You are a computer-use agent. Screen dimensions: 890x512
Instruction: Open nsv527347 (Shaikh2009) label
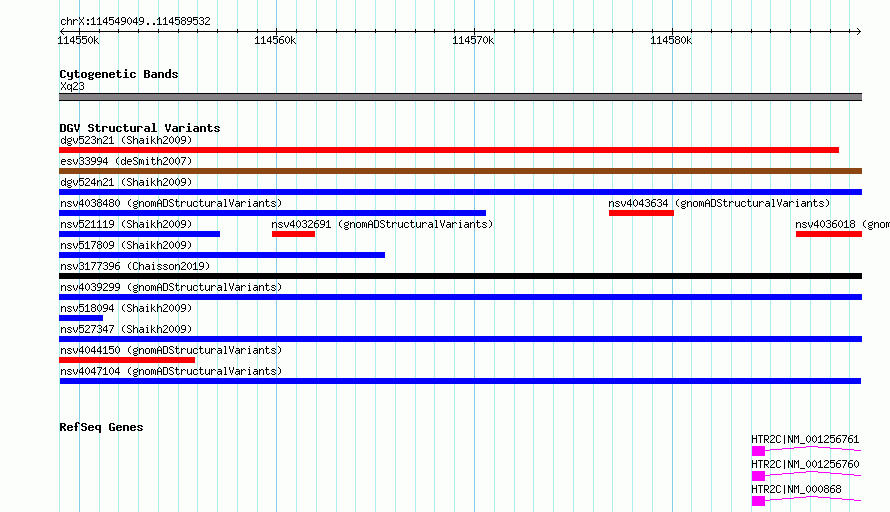point(126,329)
